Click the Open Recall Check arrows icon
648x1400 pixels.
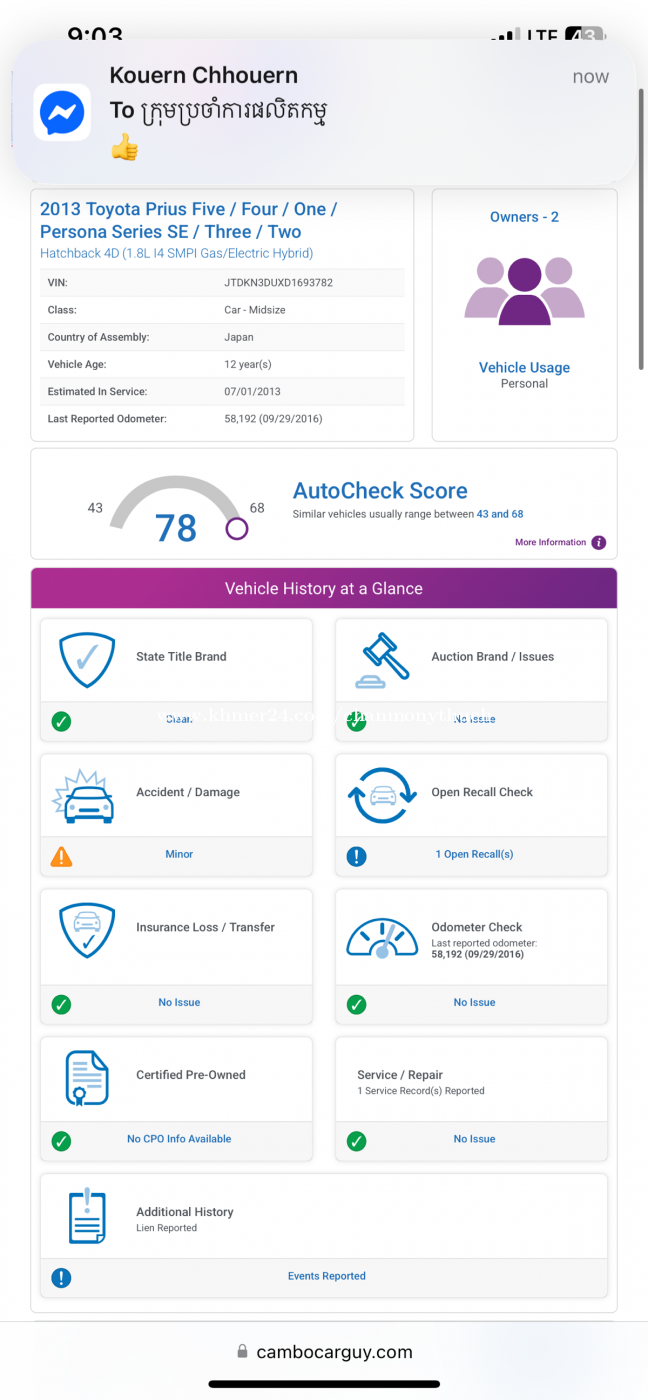point(382,795)
